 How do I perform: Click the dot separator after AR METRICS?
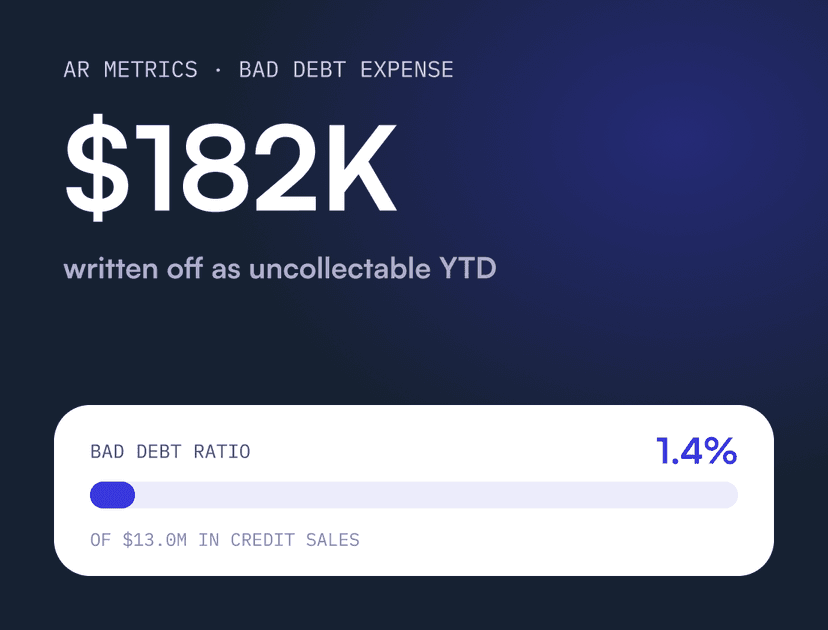pyautogui.click(x=219, y=70)
